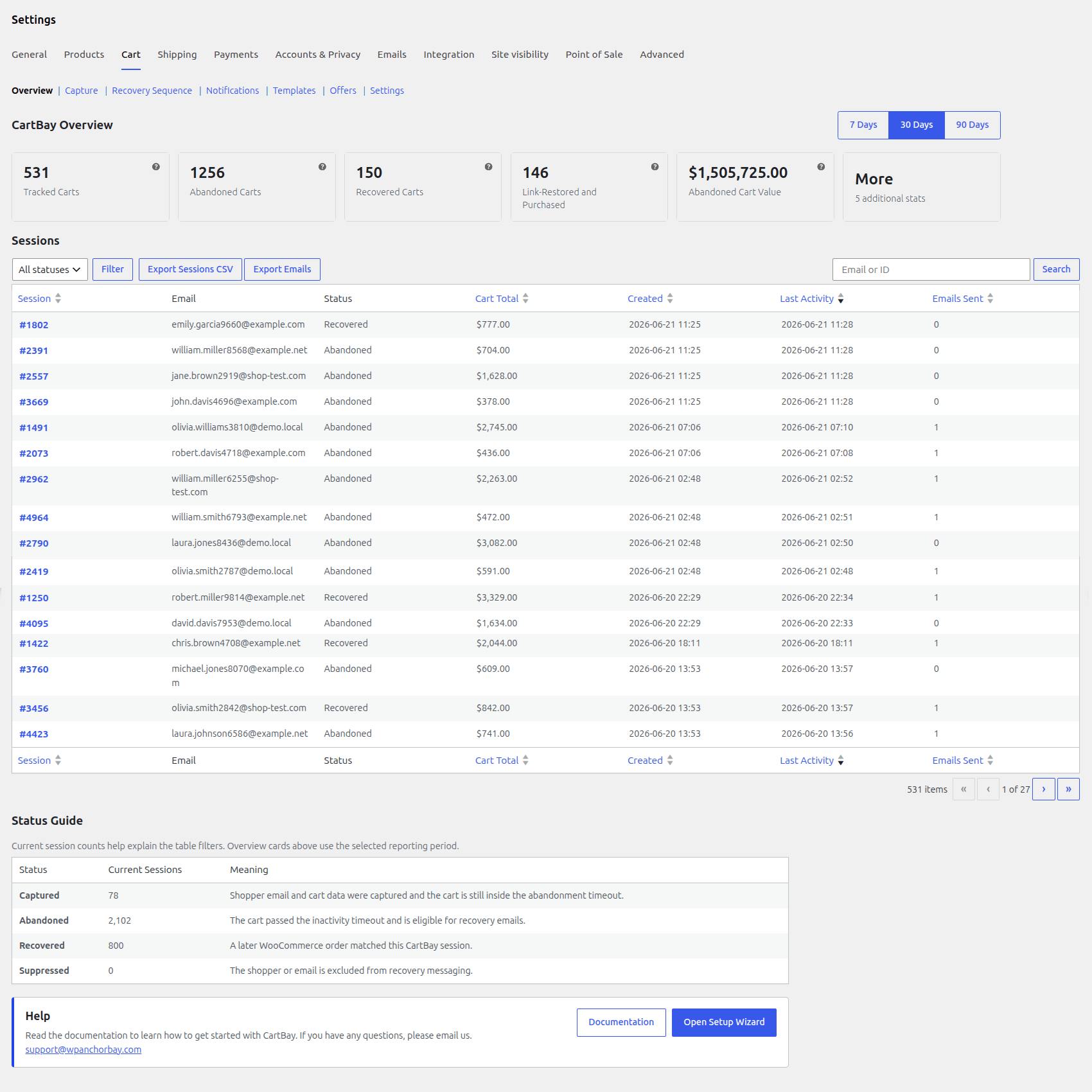Open session #4095

[34, 624]
